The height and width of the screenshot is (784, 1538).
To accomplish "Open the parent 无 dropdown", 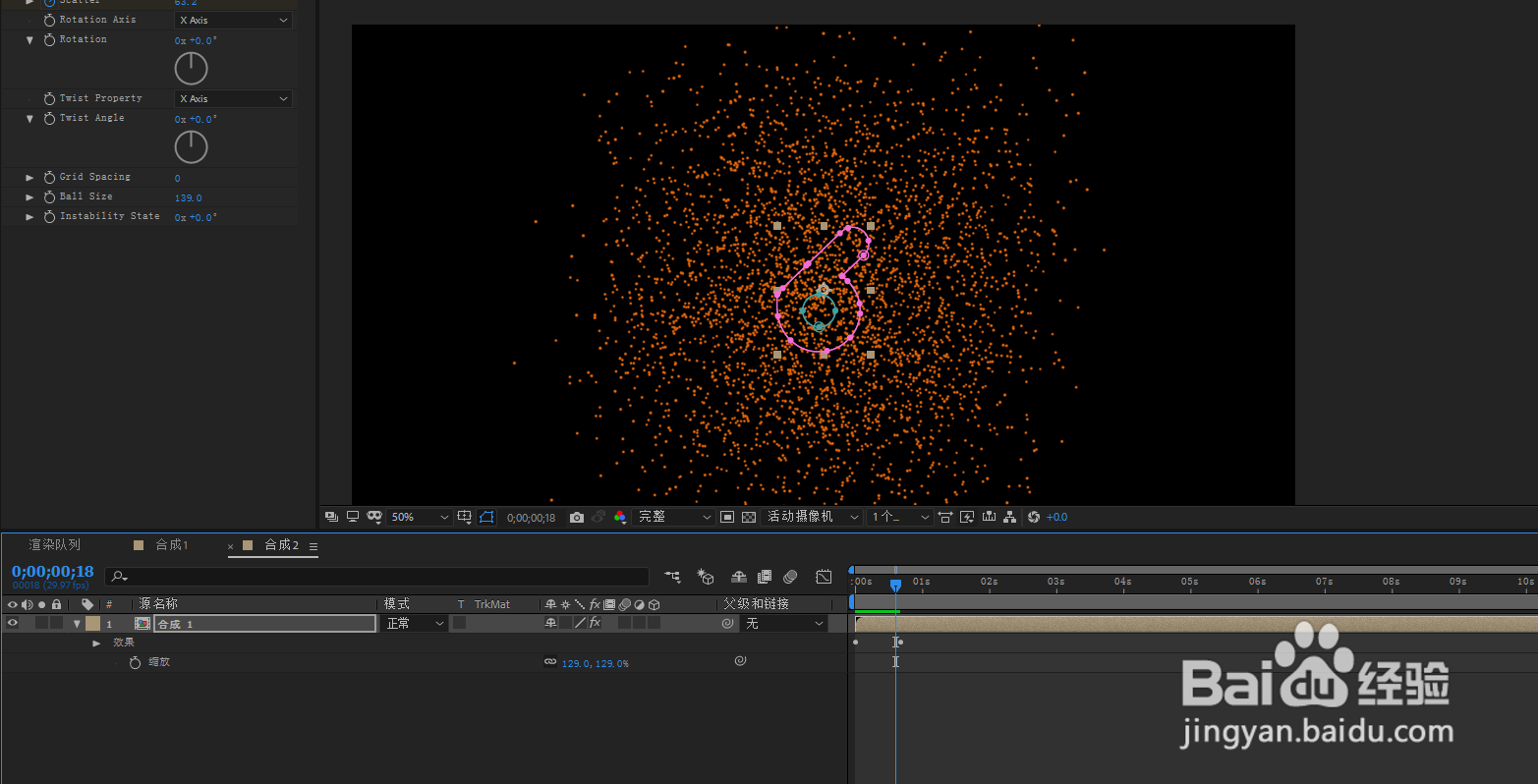I will click(x=784, y=624).
